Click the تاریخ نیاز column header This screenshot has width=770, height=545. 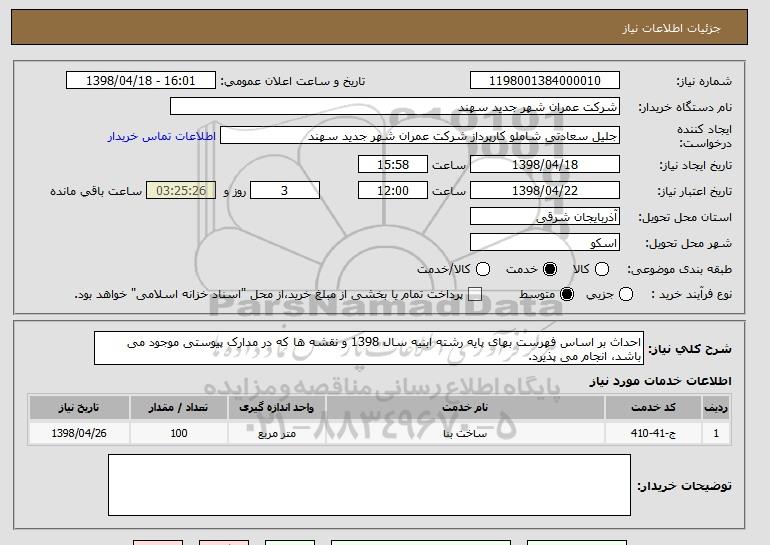[79, 408]
